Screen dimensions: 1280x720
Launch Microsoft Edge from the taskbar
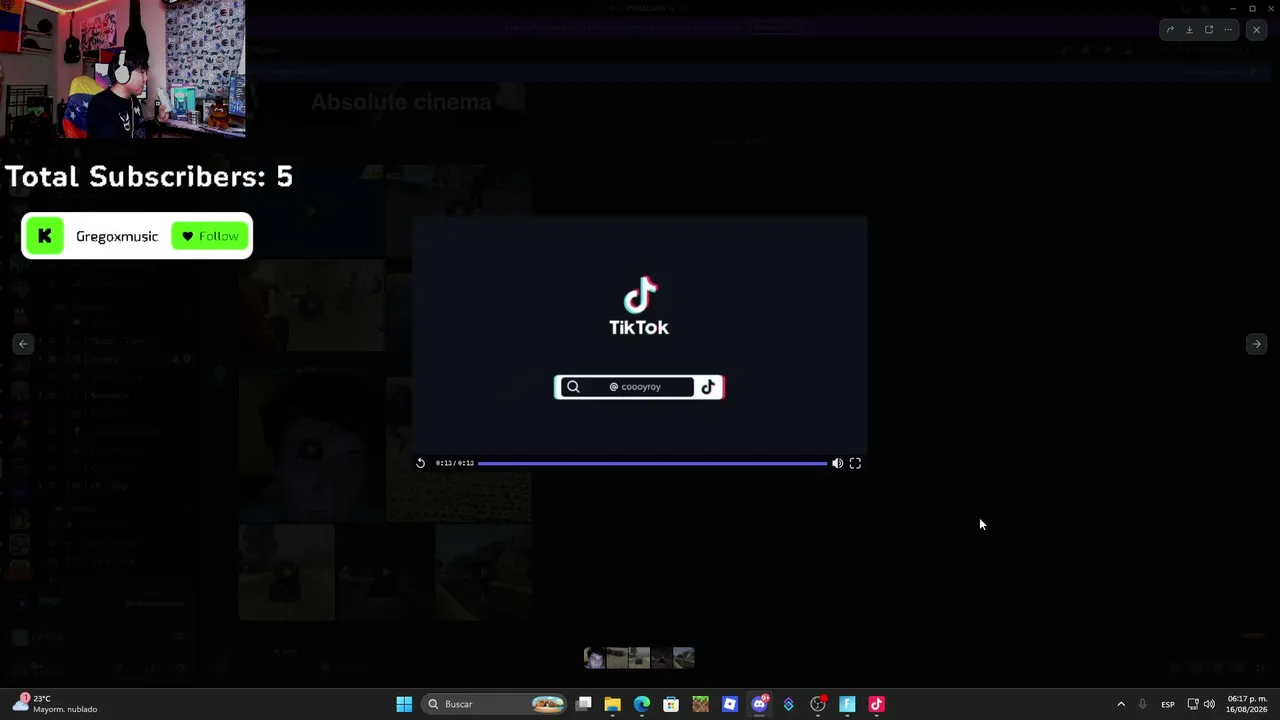point(642,704)
